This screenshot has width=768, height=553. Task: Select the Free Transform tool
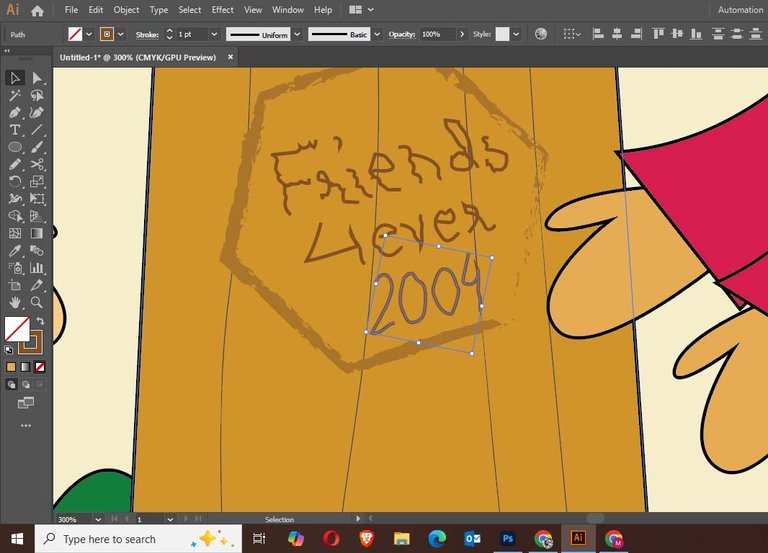(x=37, y=199)
